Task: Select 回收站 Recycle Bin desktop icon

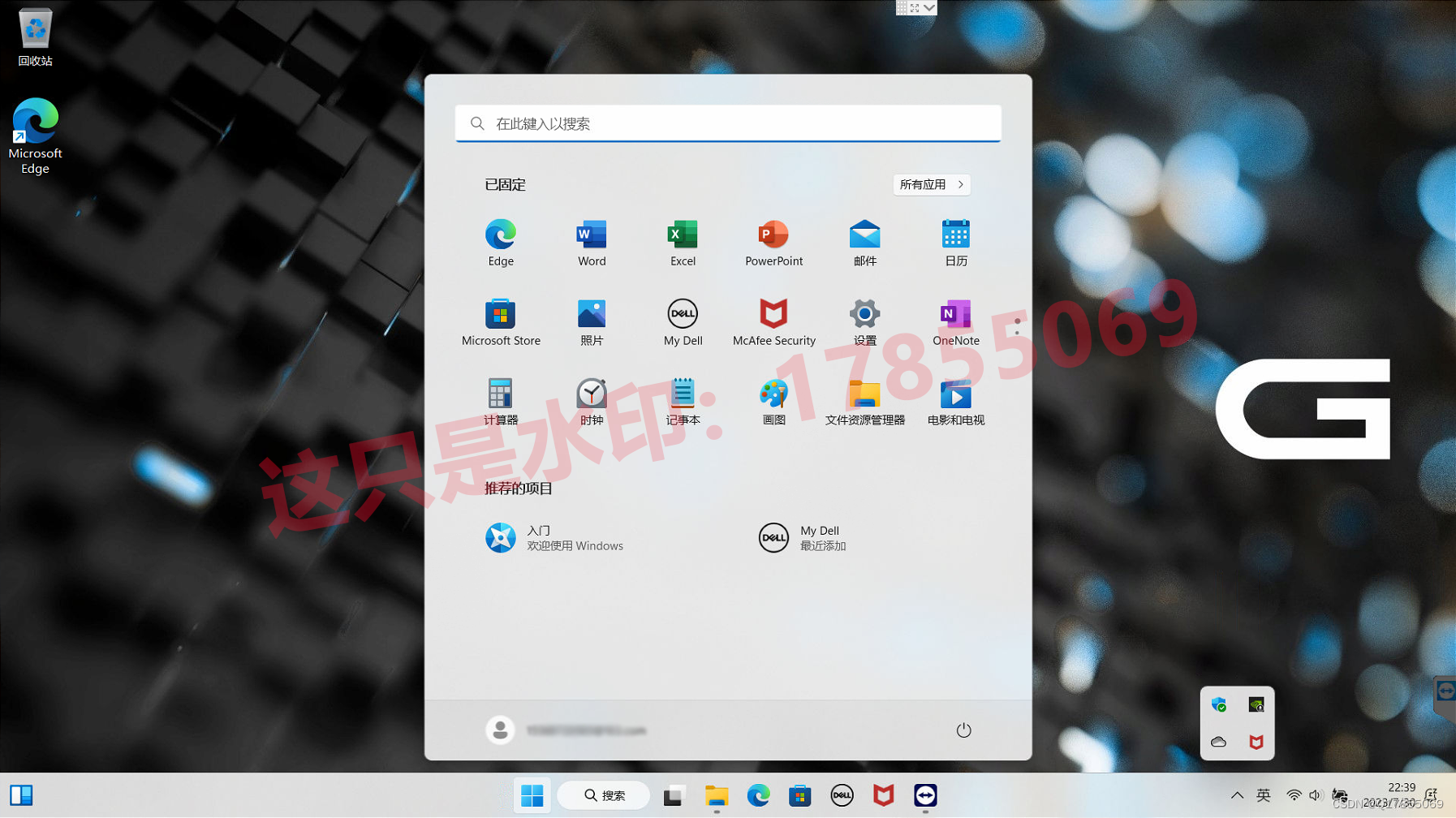Action: 35,37
